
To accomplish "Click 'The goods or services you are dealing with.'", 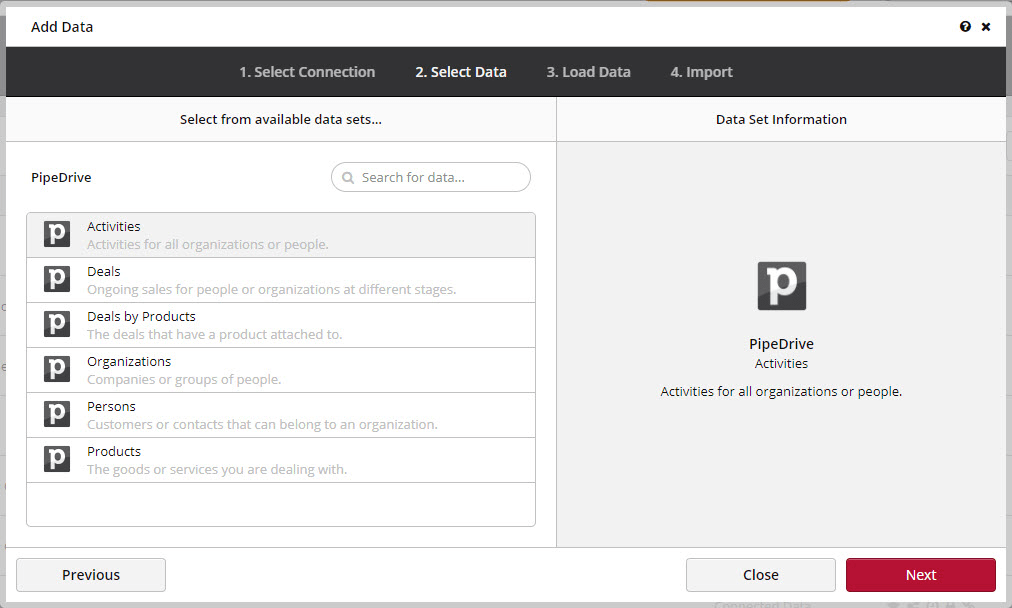I will pyautogui.click(x=217, y=469).
